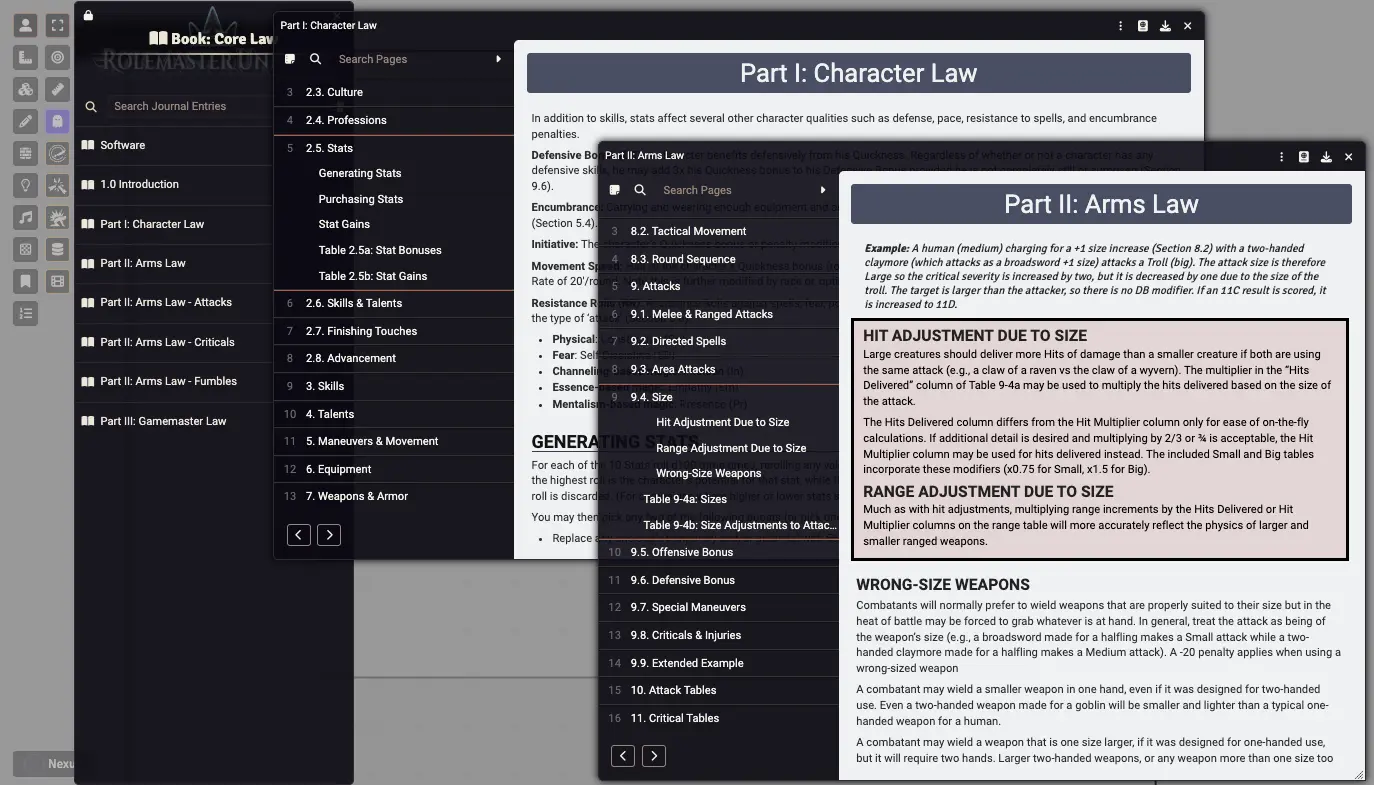Select the Wall Controls brick icon
This screenshot has height=785, width=1374.
pos(26,154)
